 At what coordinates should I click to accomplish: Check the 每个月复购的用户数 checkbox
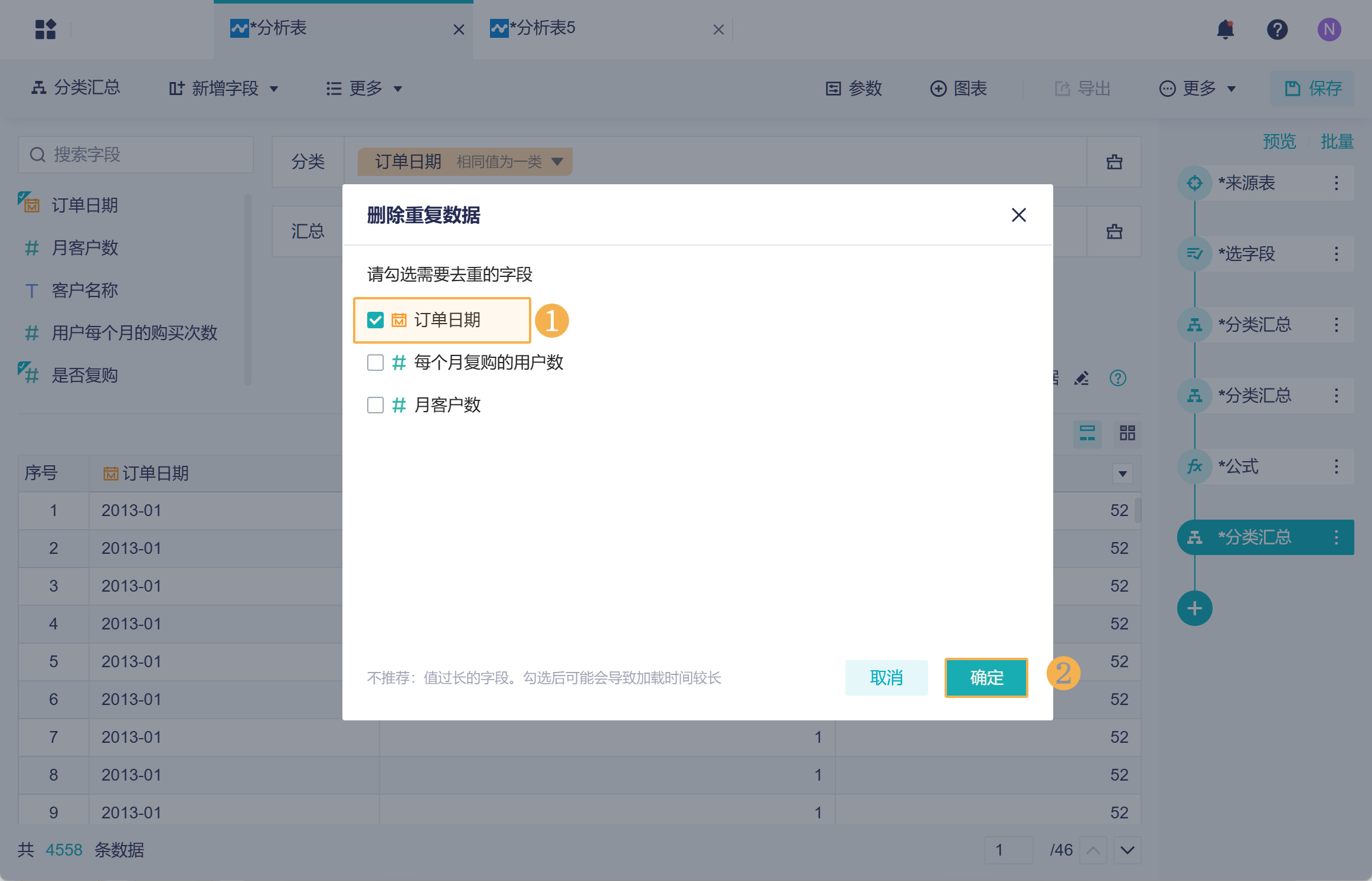click(375, 363)
